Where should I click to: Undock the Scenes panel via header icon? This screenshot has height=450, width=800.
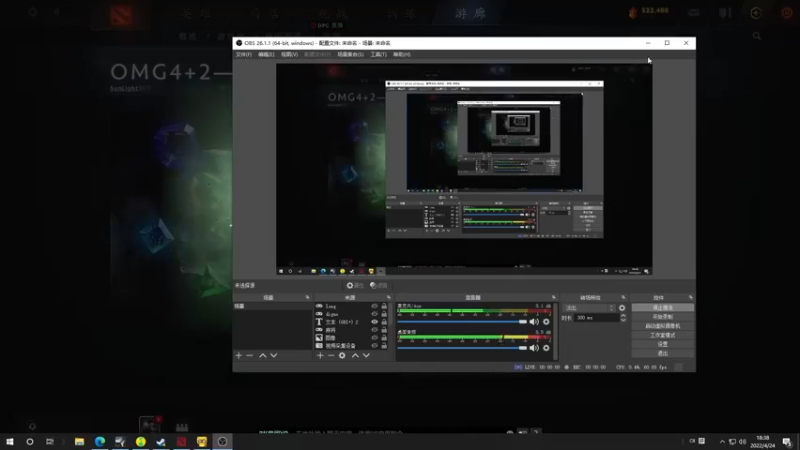(x=307, y=297)
